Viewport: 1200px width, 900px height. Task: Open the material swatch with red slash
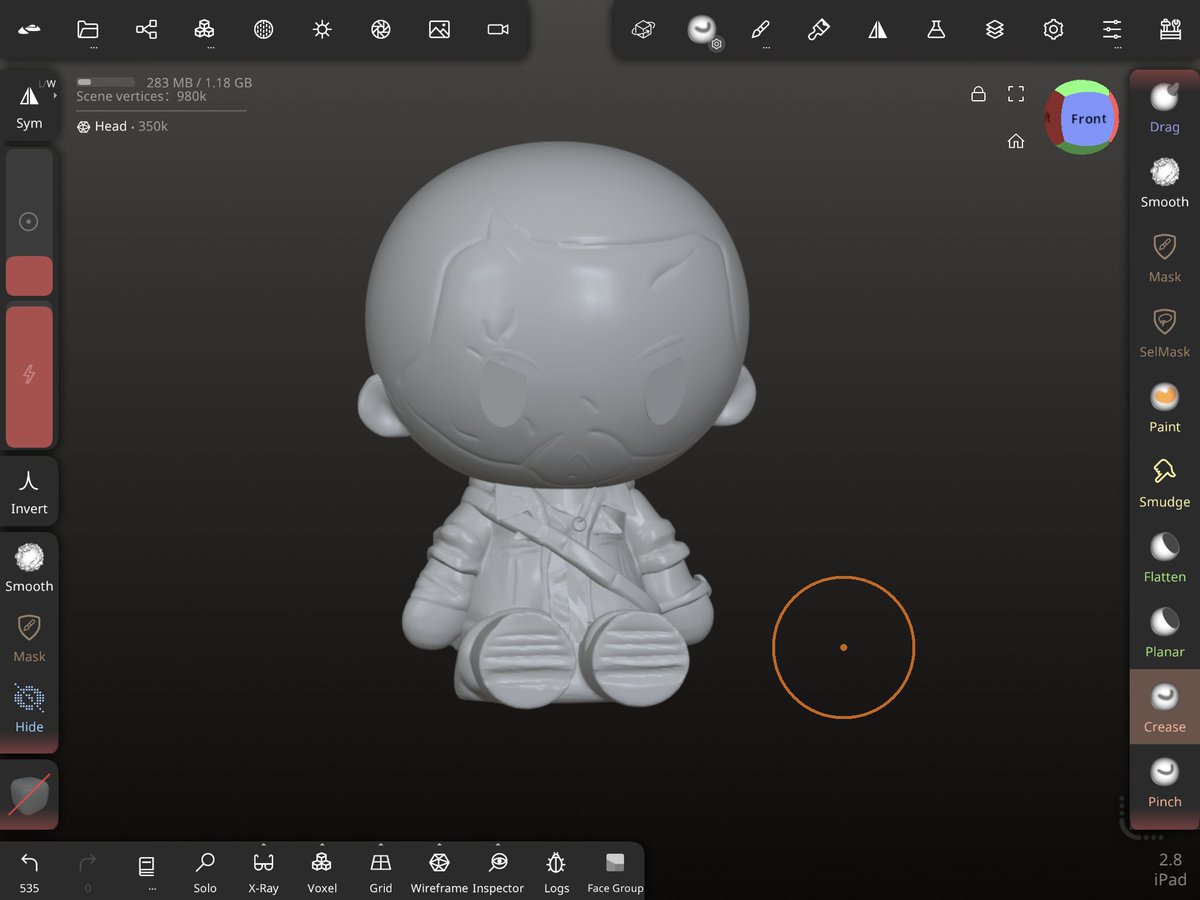(29, 794)
